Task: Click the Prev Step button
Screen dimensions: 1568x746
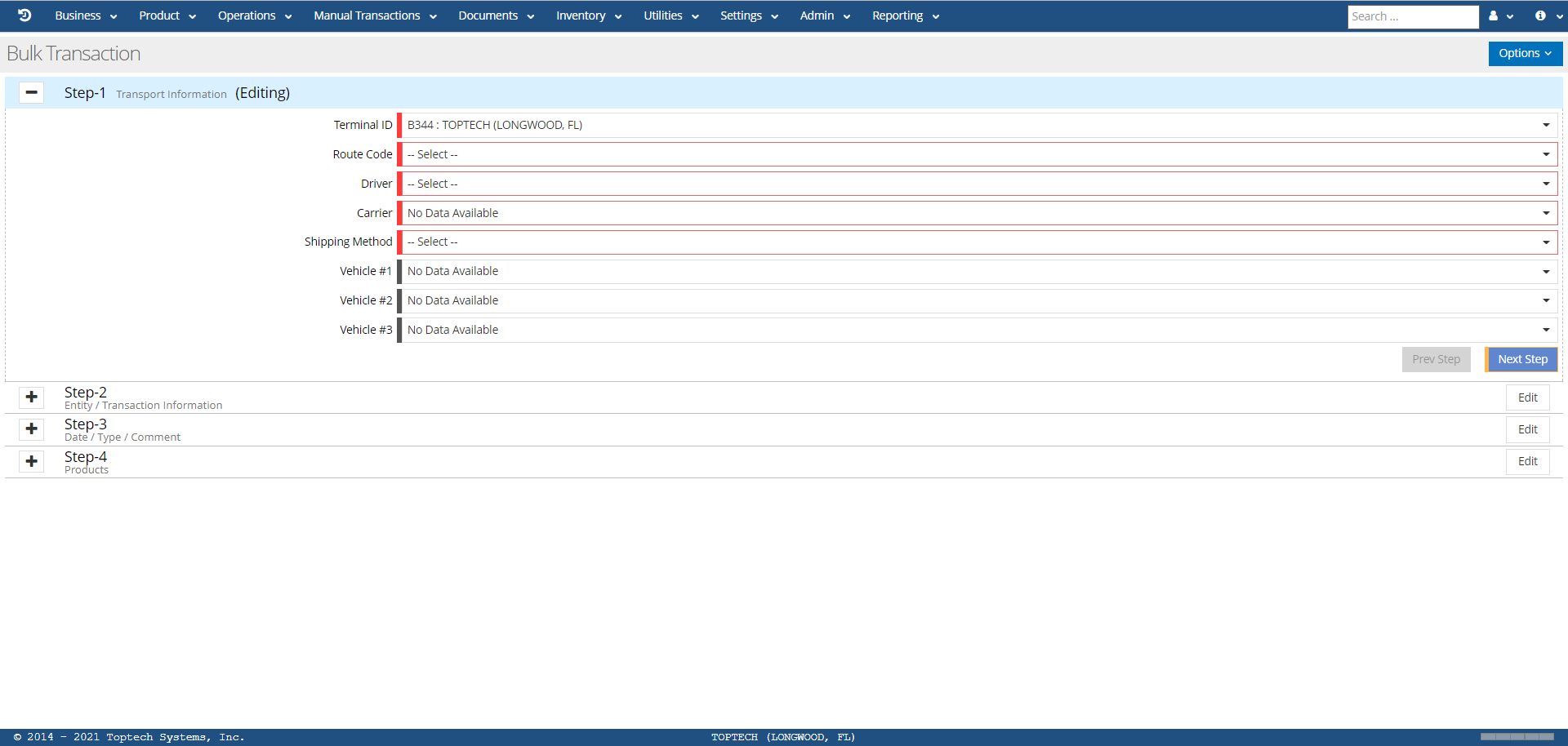Action: [1436, 360]
